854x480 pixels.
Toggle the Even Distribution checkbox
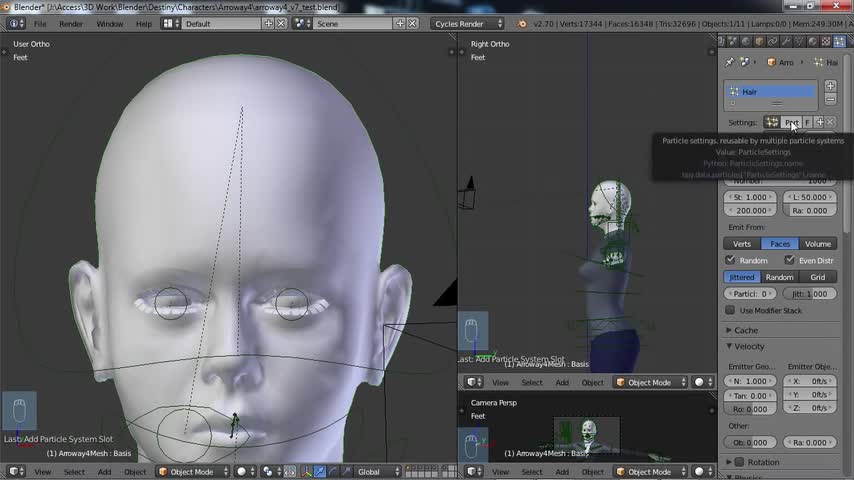(789, 260)
